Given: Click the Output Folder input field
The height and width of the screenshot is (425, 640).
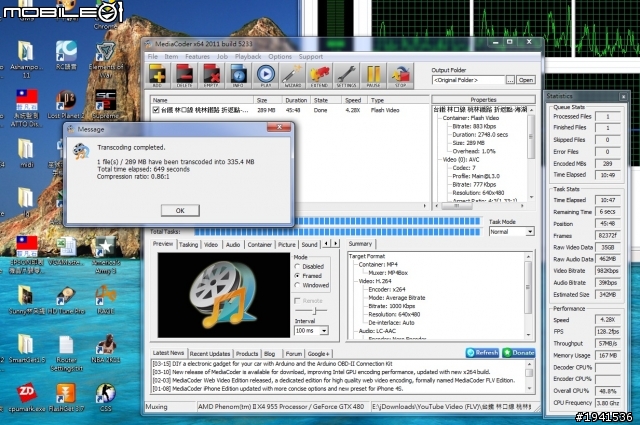Looking at the screenshot, I should (468, 80).
